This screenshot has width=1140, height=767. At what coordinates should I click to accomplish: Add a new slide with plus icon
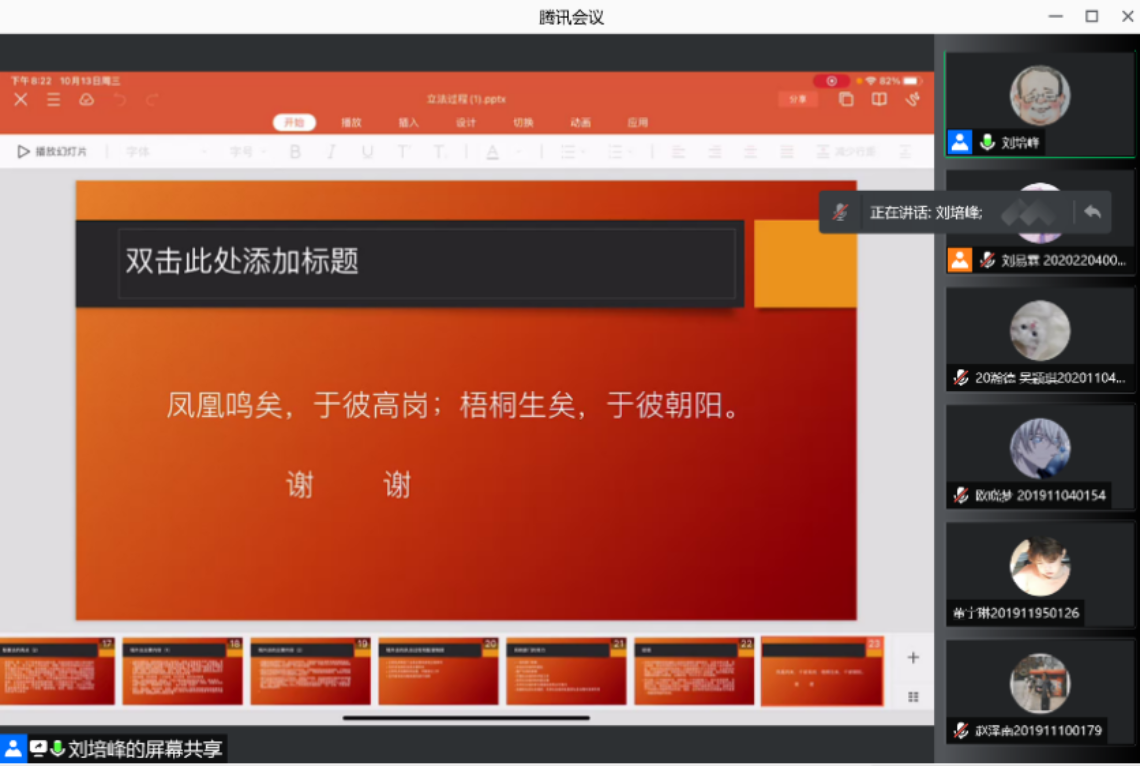913,658
